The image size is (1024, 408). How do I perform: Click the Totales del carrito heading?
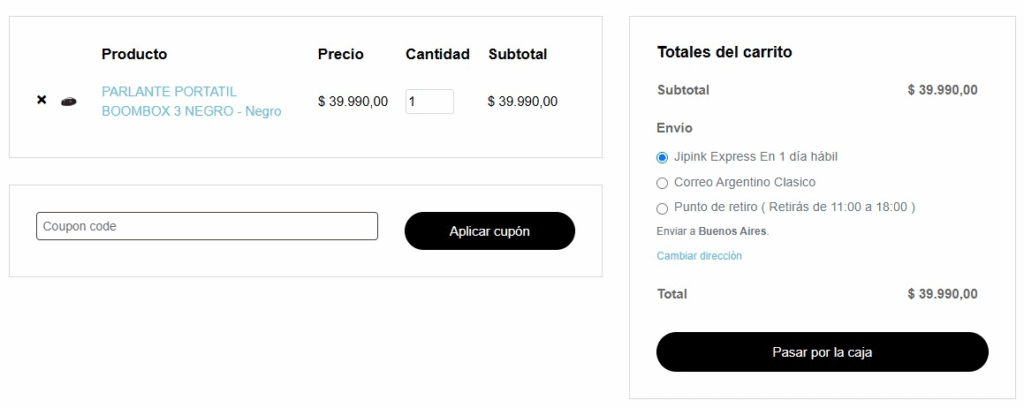[724, 52]
